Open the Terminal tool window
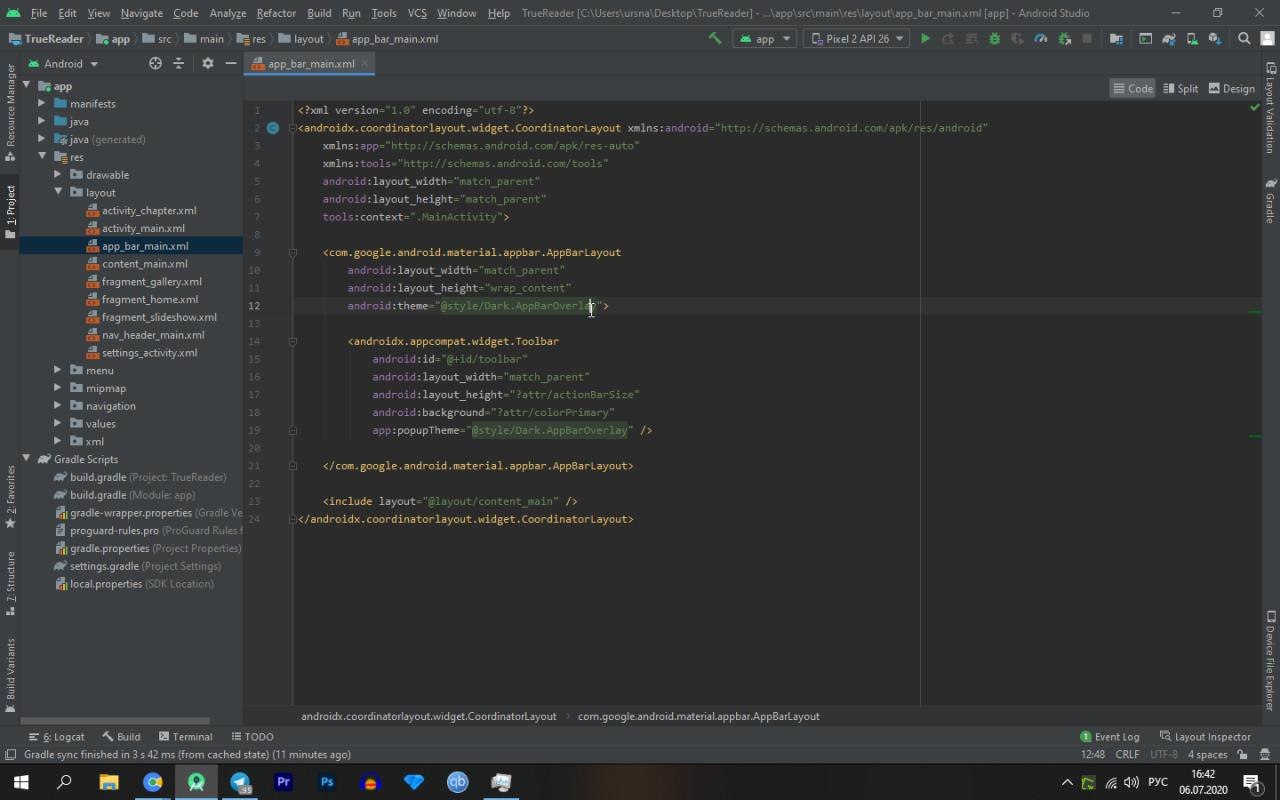1280x800 pixels. [x=185, y=737]
